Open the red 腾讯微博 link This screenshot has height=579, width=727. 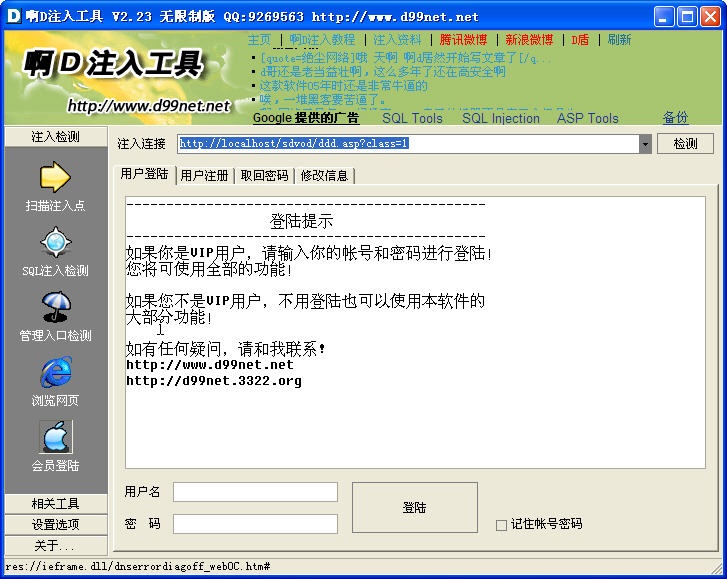pyautogui.click(x=463, y=40)
